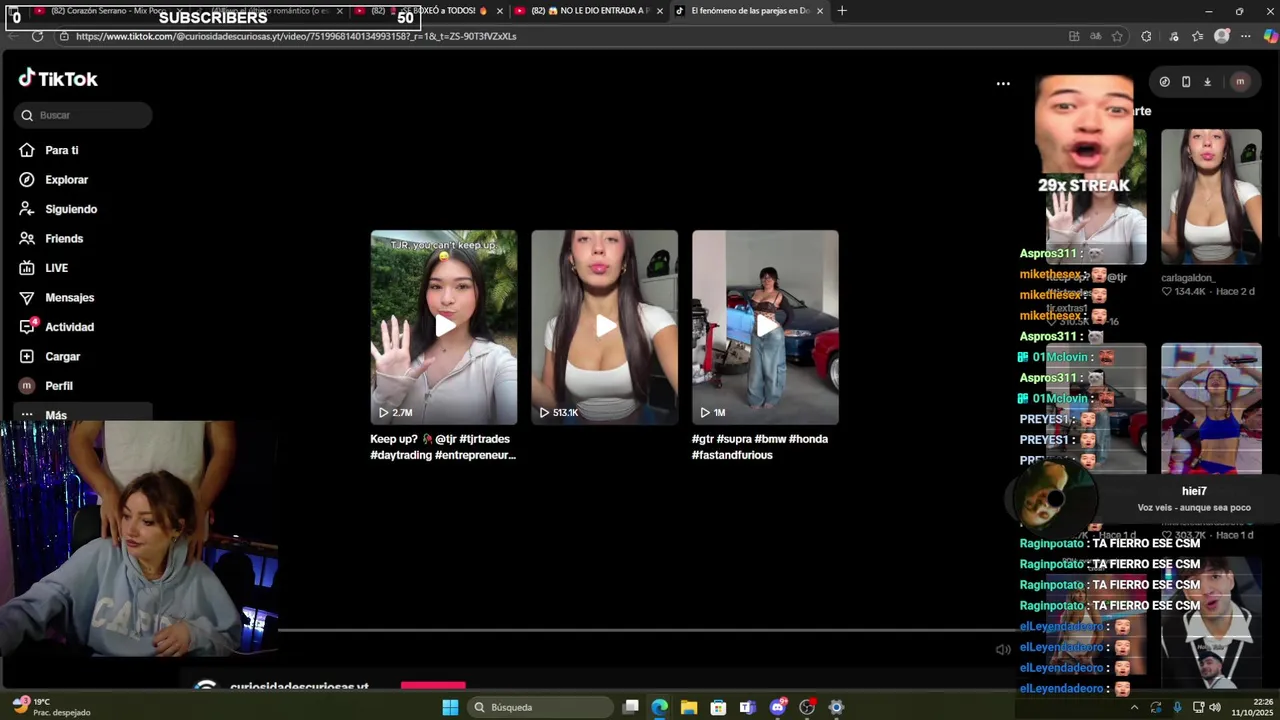Screen dimensions: 1280x720
Task: Reload the page with refresh button
Action: pos(37,36)
